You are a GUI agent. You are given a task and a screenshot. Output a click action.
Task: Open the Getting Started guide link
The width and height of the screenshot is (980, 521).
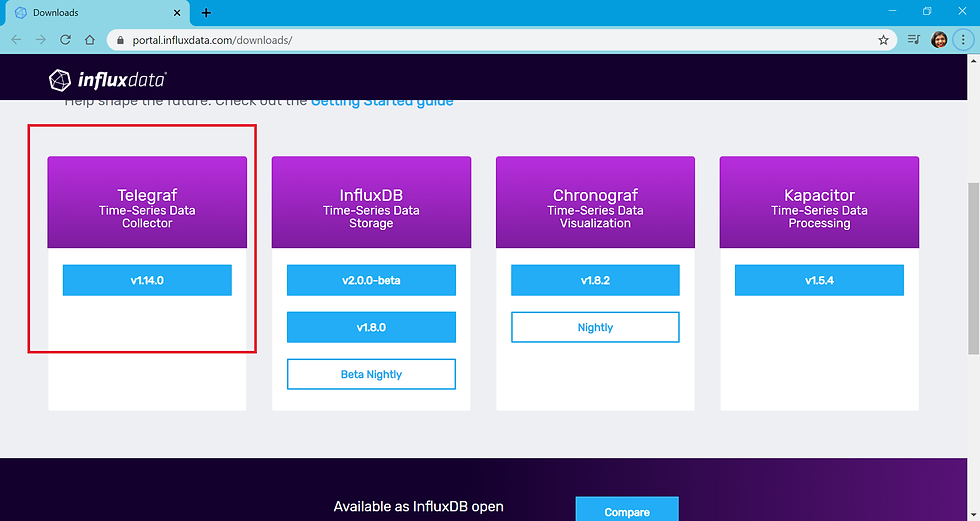pyautogui.click(x=382, y=101)
